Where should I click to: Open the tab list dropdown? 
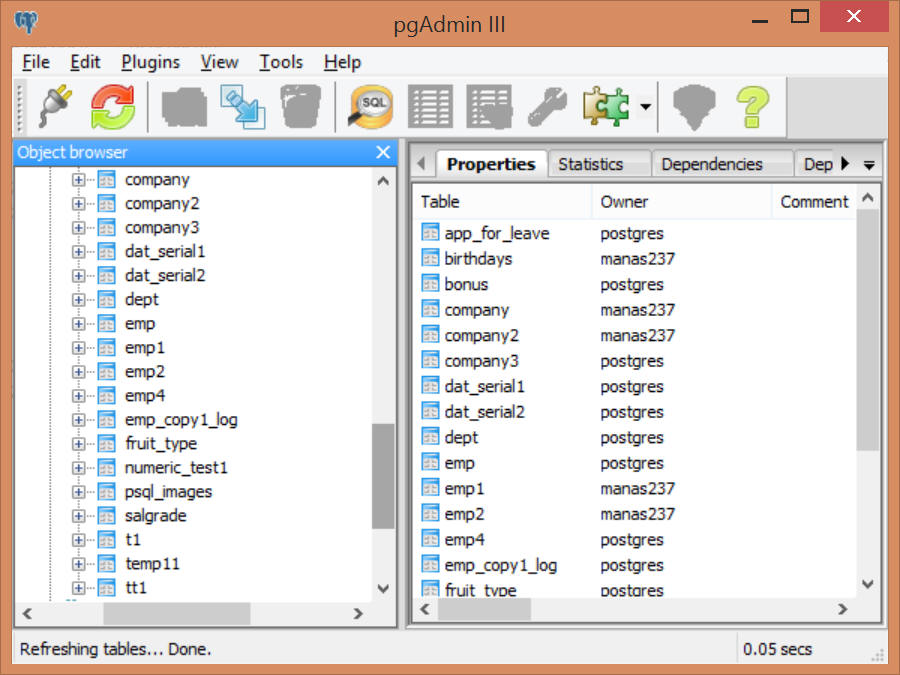pos(869,165)
